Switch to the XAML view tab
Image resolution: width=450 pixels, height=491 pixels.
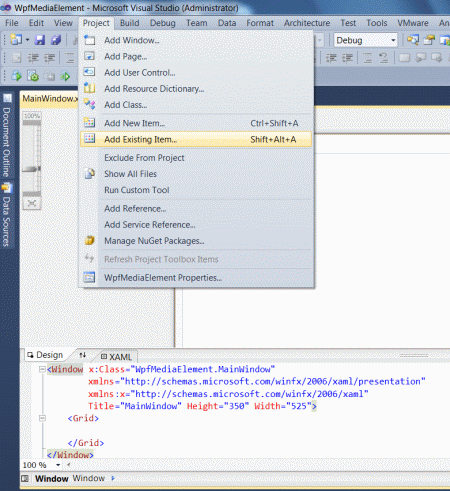(116, 357)
